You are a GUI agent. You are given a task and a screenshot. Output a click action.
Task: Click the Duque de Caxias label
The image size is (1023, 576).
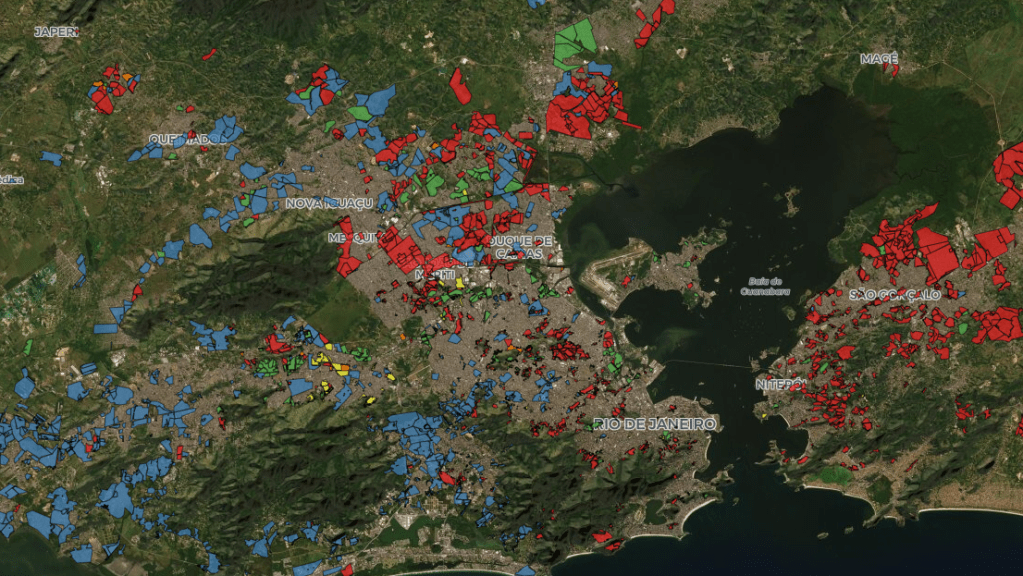521,247
